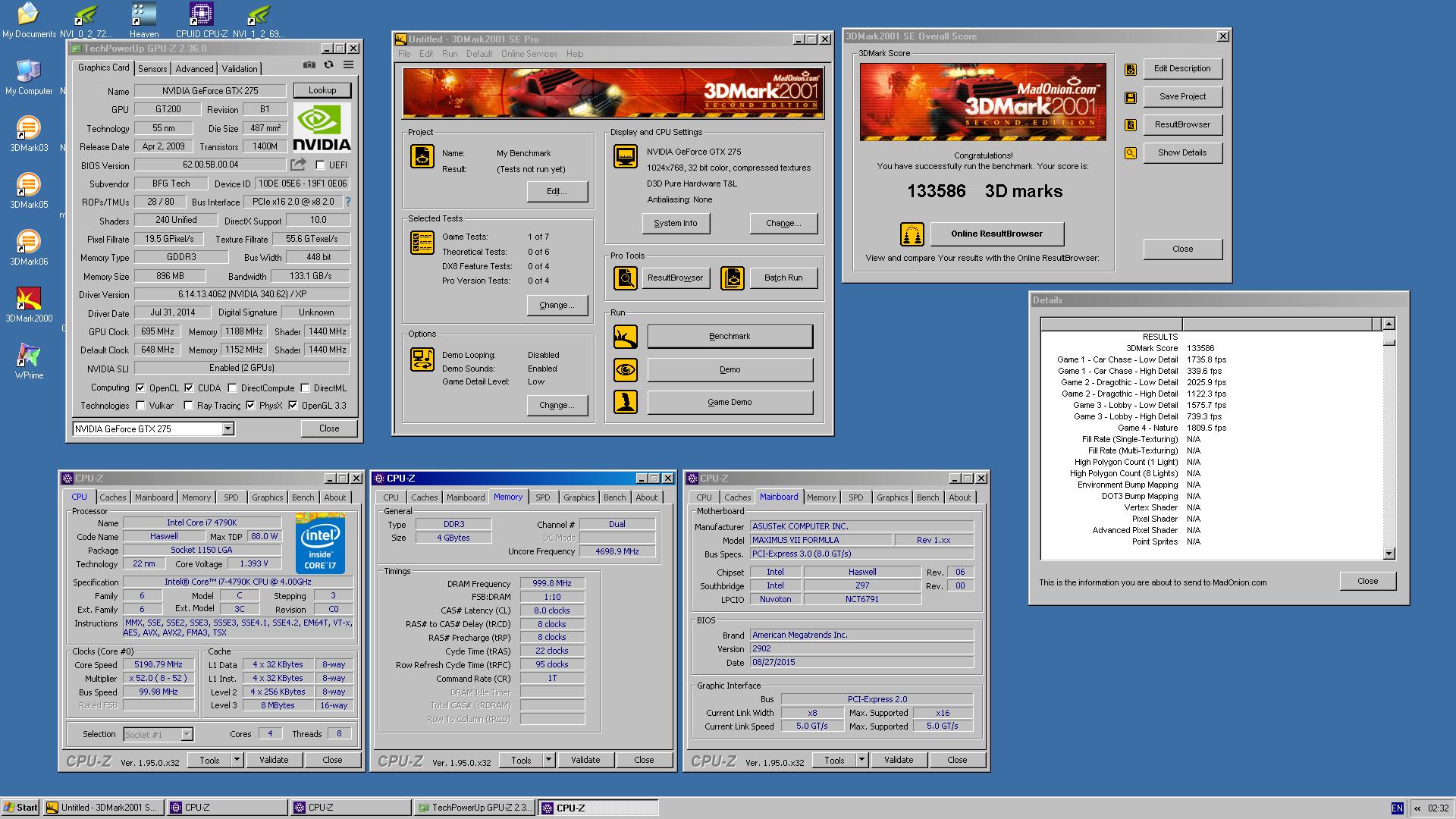Click Game Demo icon
Image resolution: width=1456 pixels, height=819 pixels.
(x=626, y=402)
